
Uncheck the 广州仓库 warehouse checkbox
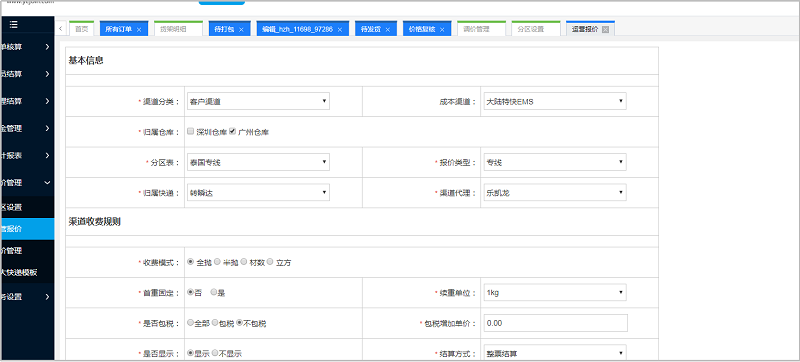232,132
